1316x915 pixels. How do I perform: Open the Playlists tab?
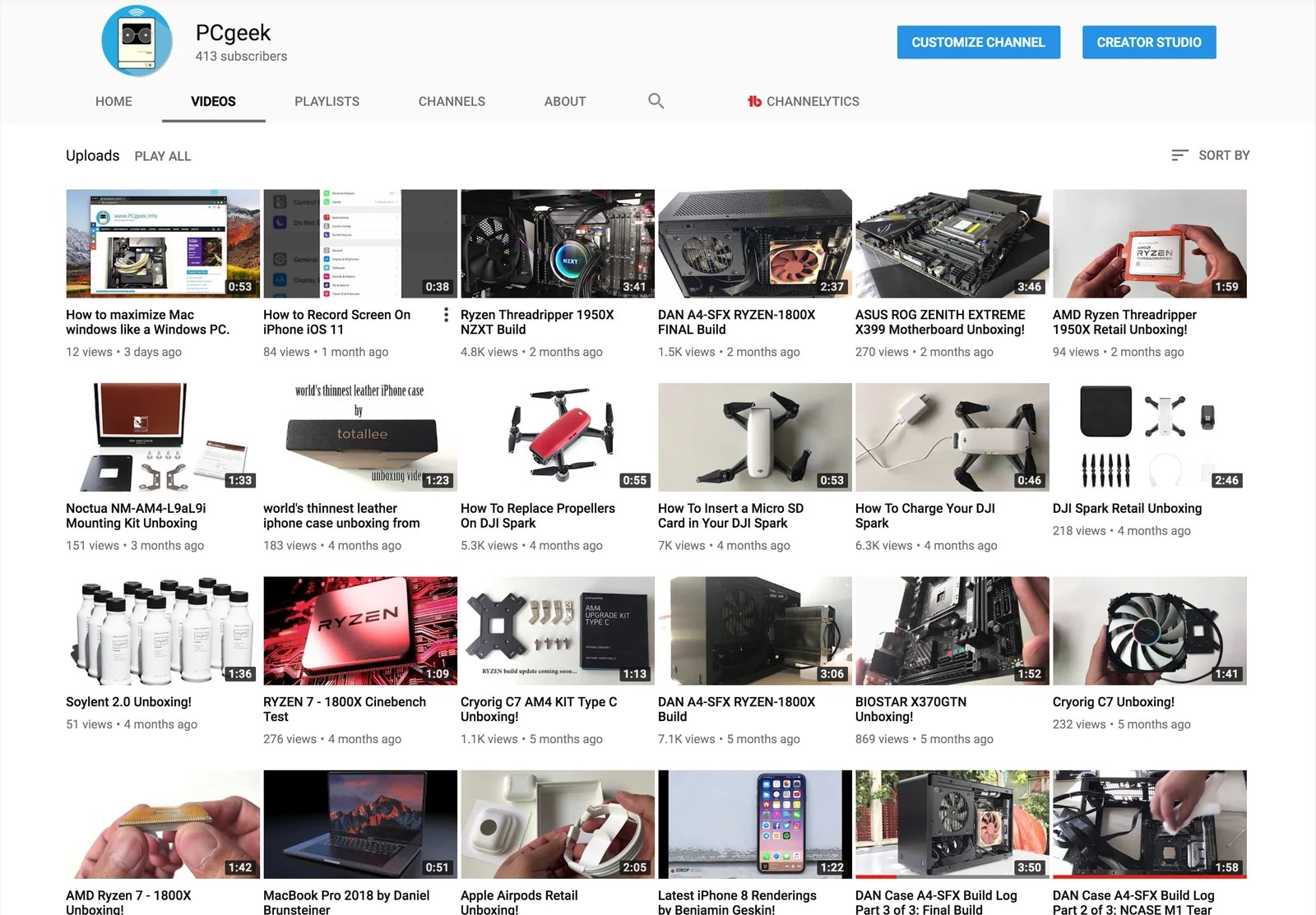[327, 101]
